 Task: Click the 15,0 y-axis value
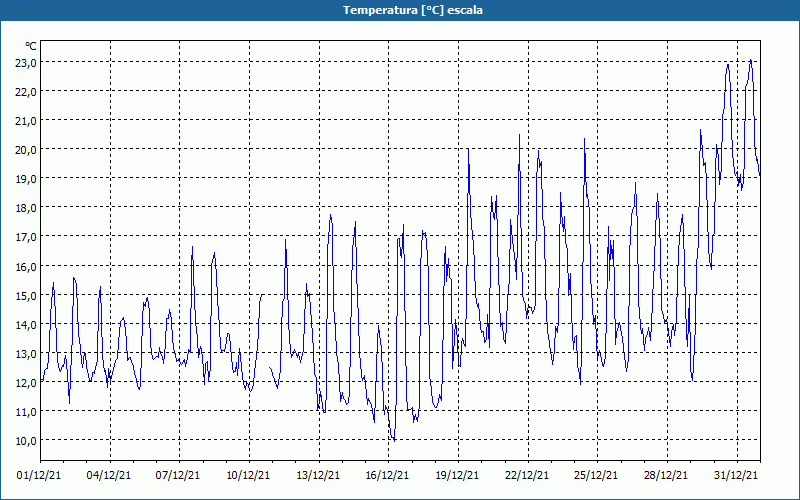26,295
